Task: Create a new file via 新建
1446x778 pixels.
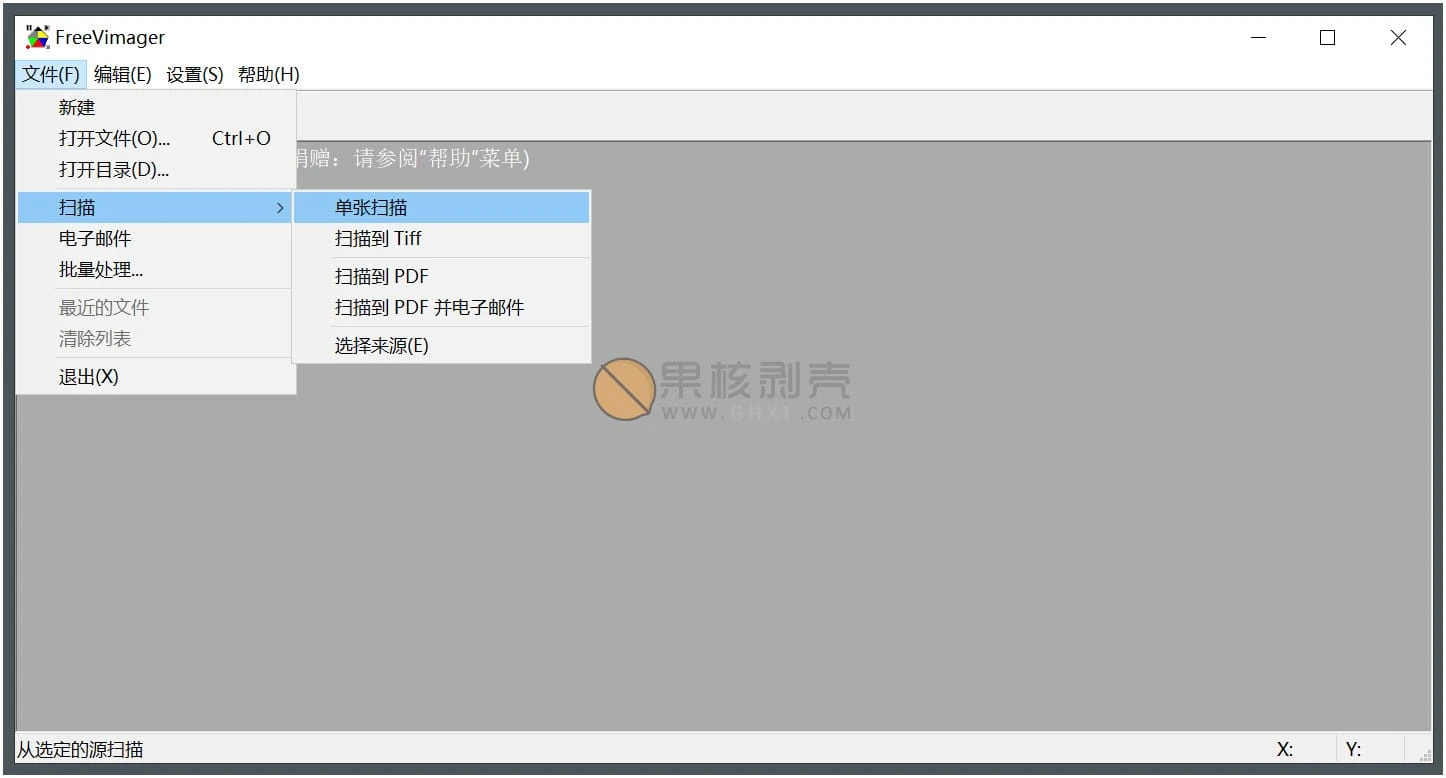Action: (78, 107)
